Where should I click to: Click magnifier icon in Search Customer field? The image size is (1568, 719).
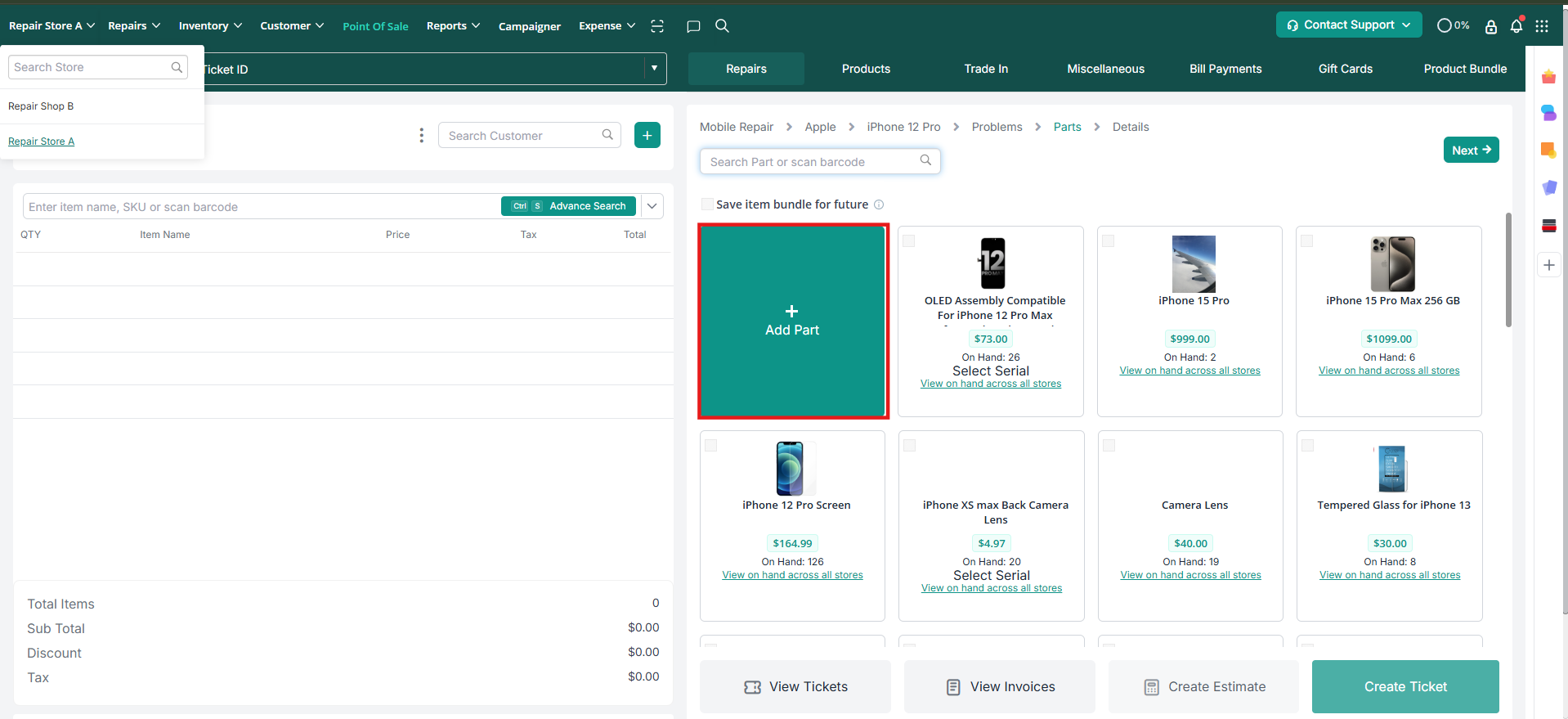point(607,135)
